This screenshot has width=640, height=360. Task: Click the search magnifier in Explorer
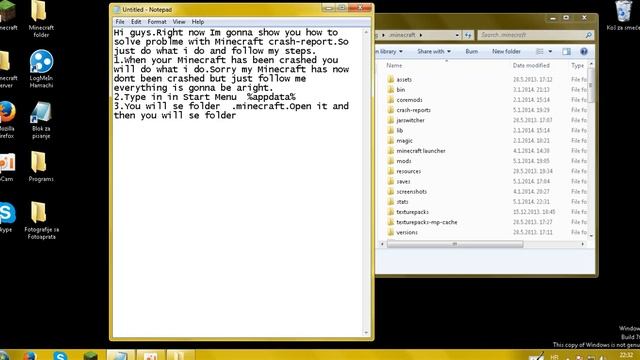click(x=588, y=35)
